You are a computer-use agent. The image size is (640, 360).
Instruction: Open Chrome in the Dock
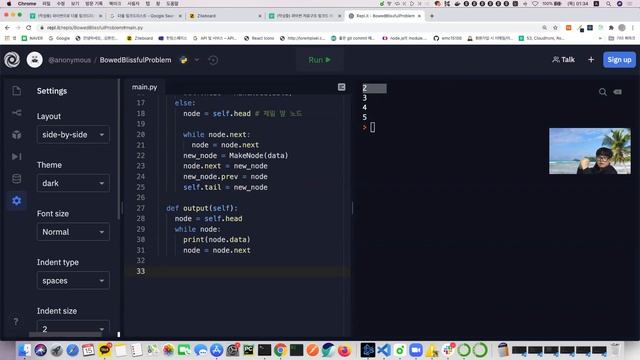click(280, 350)
